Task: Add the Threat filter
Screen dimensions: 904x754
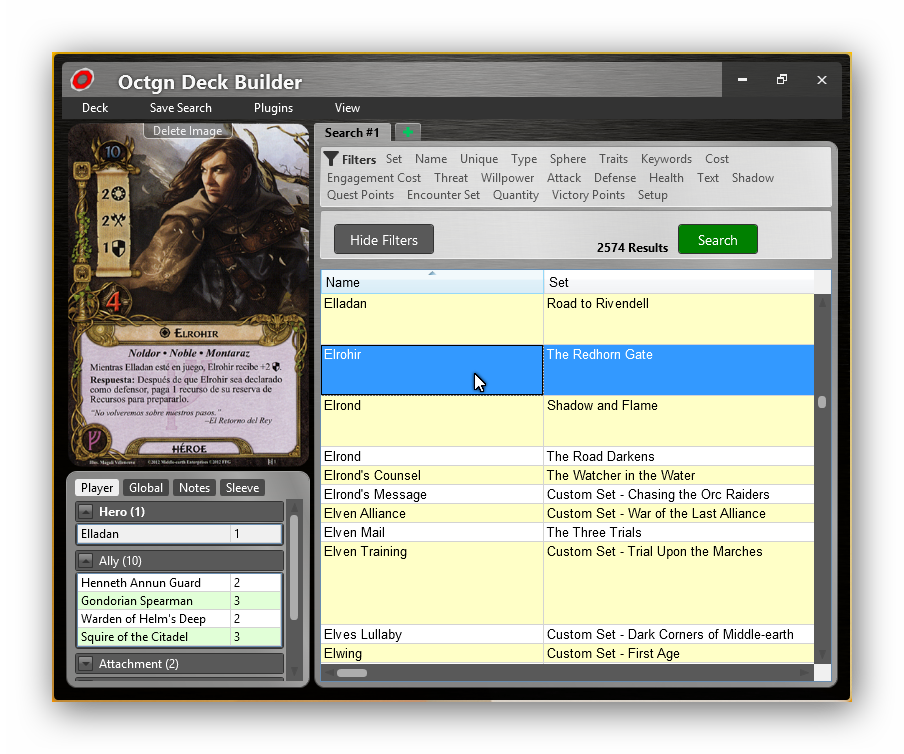Action: pyautogui.click(x=451, y=178)
